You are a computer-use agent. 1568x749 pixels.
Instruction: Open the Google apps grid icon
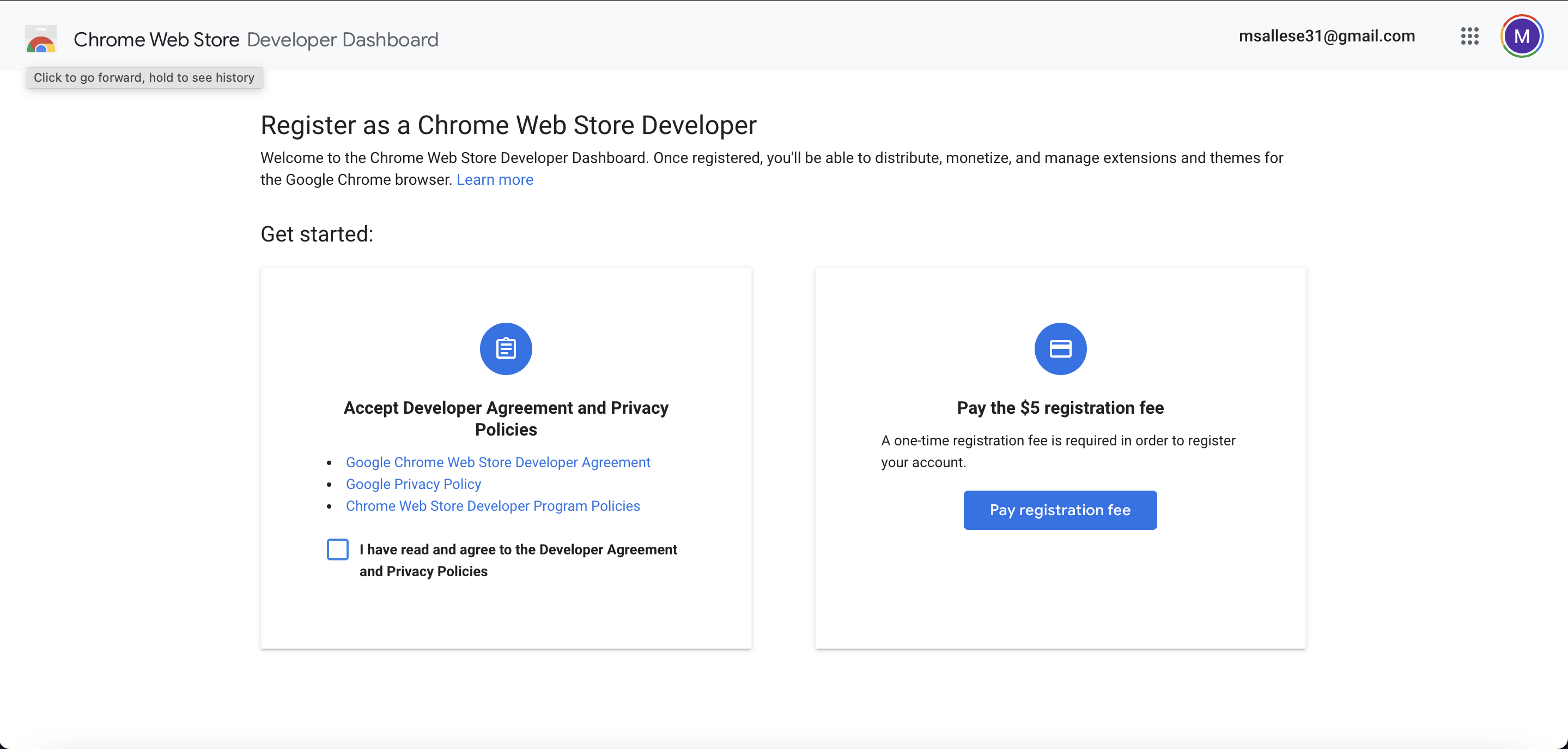(x=1469, y=36)
